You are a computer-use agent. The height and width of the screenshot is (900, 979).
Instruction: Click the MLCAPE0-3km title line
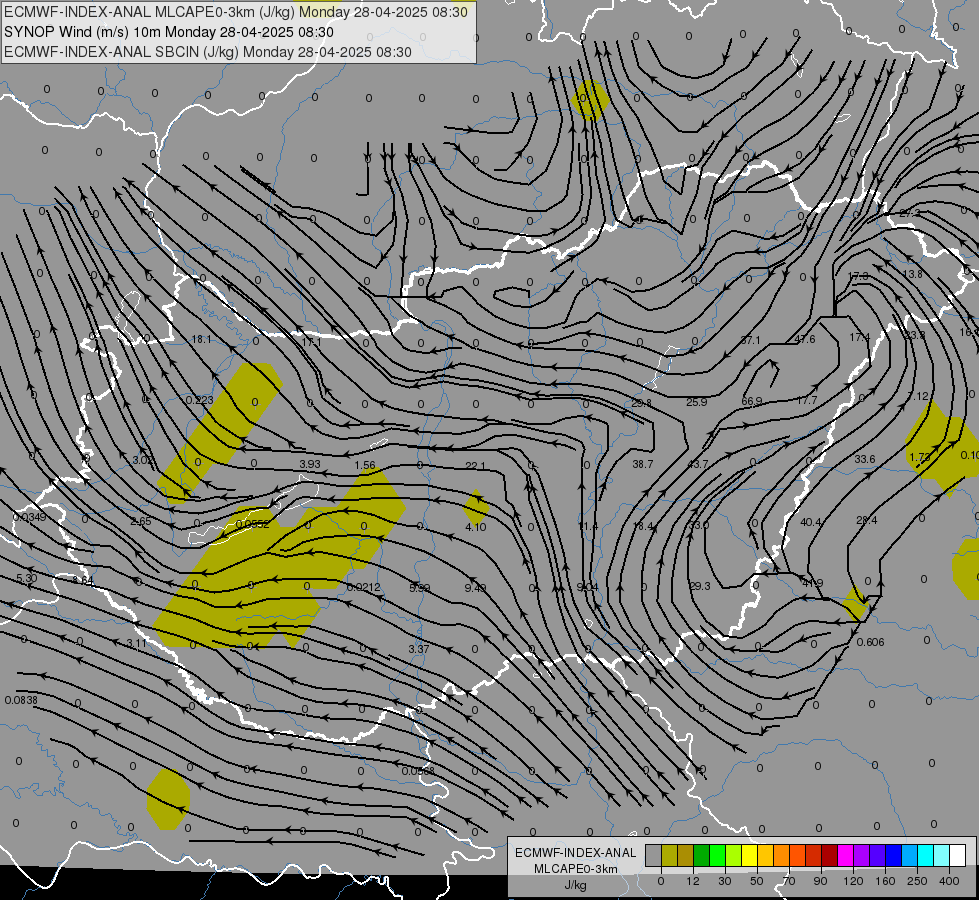point(235,12)
